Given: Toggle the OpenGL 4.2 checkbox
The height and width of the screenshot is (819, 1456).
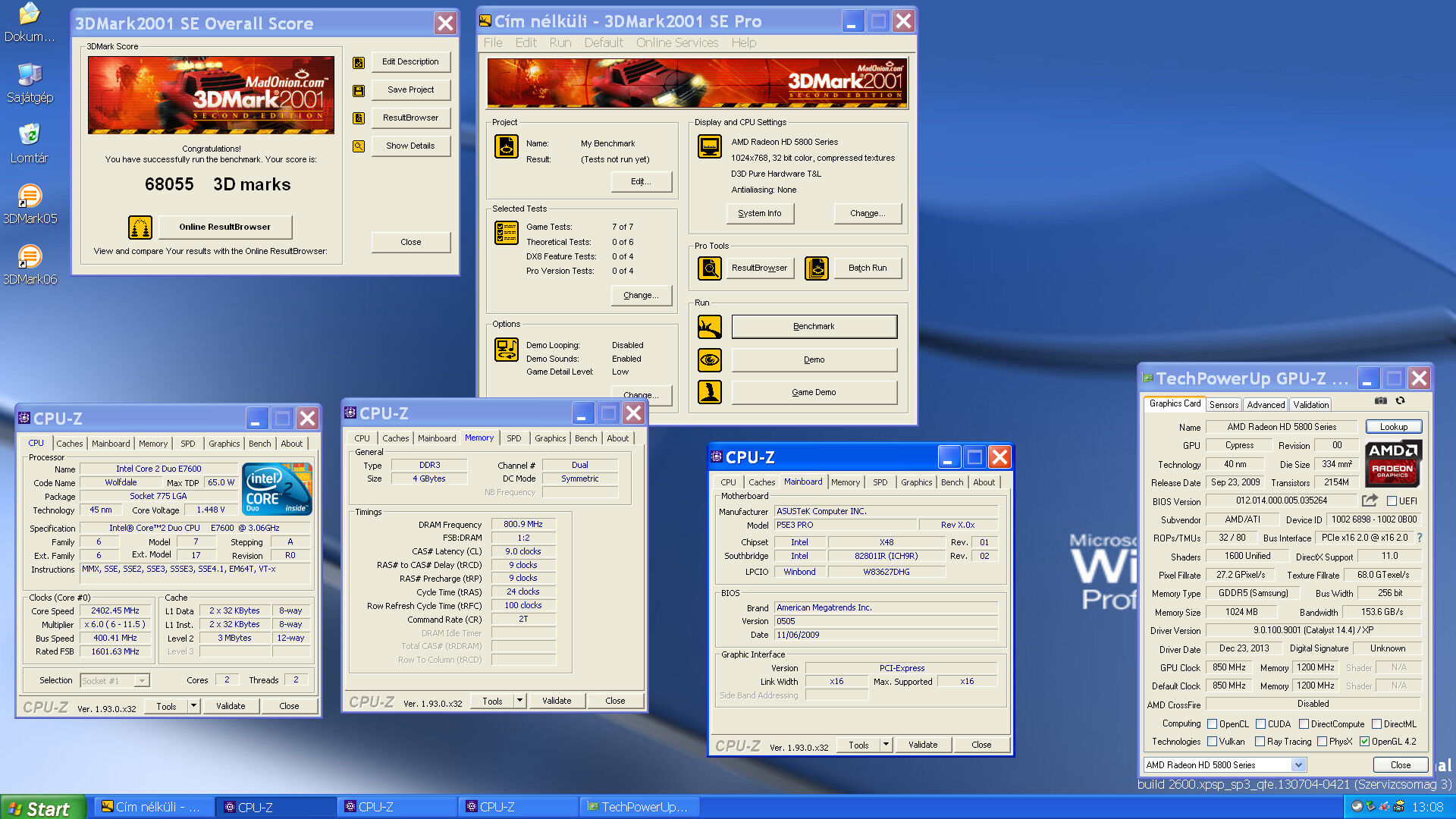Looking at the screenshot, I should (1364, 742).
